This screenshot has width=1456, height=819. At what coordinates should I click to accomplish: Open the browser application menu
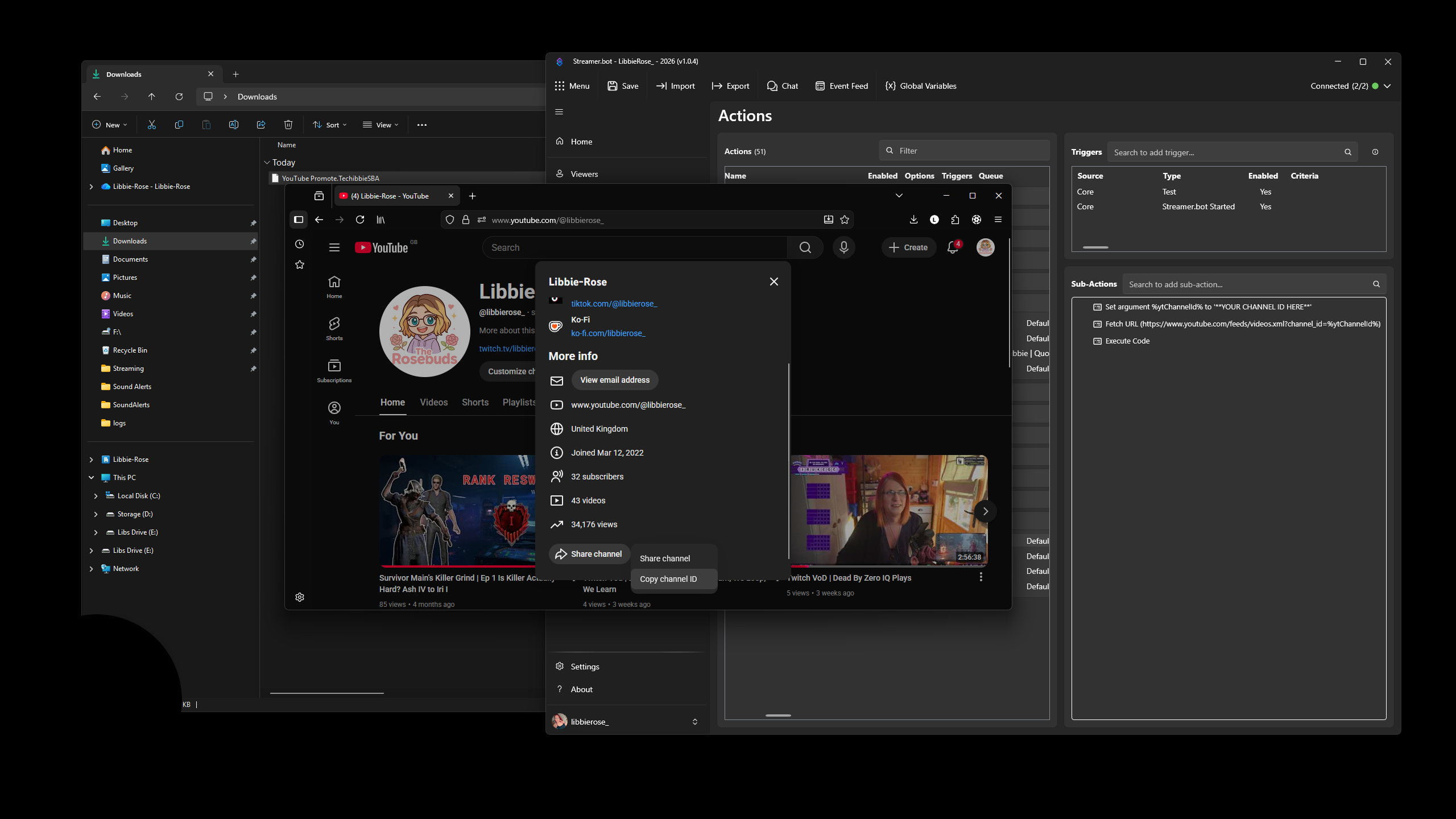998,220
